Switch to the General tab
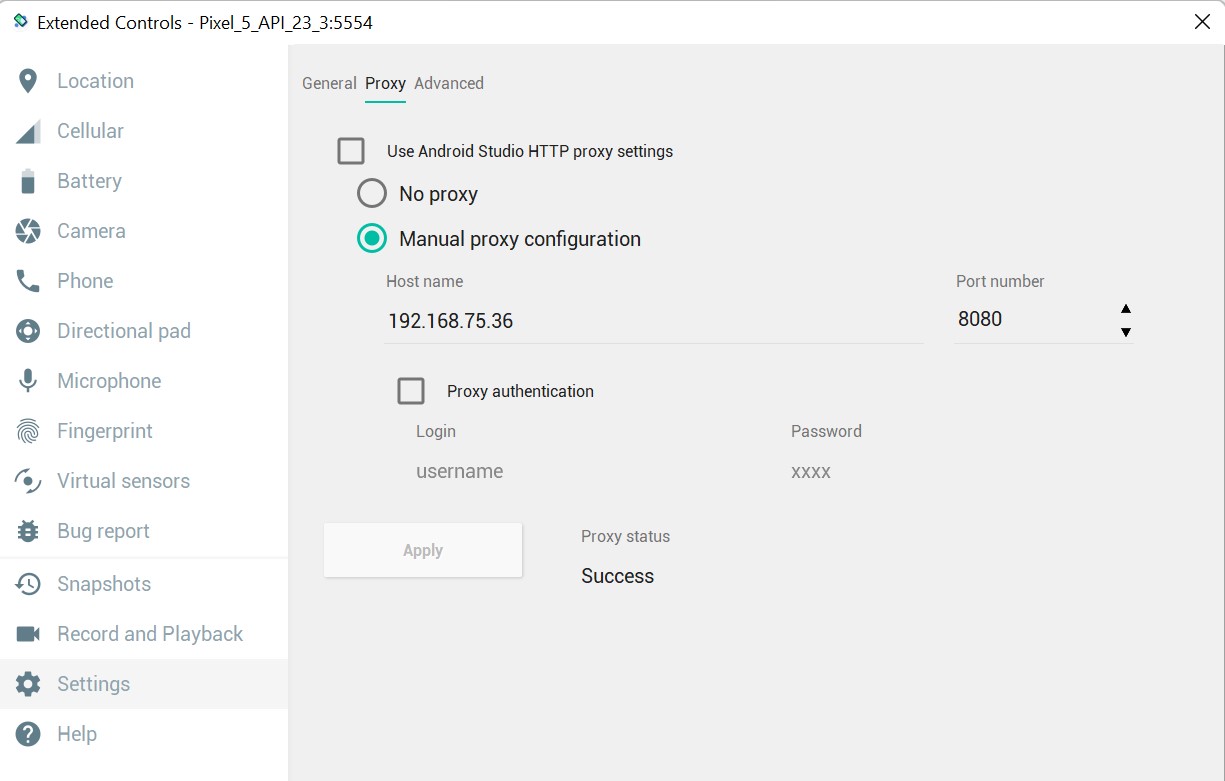Screen dimensions: 1225x781 (329, 83)
